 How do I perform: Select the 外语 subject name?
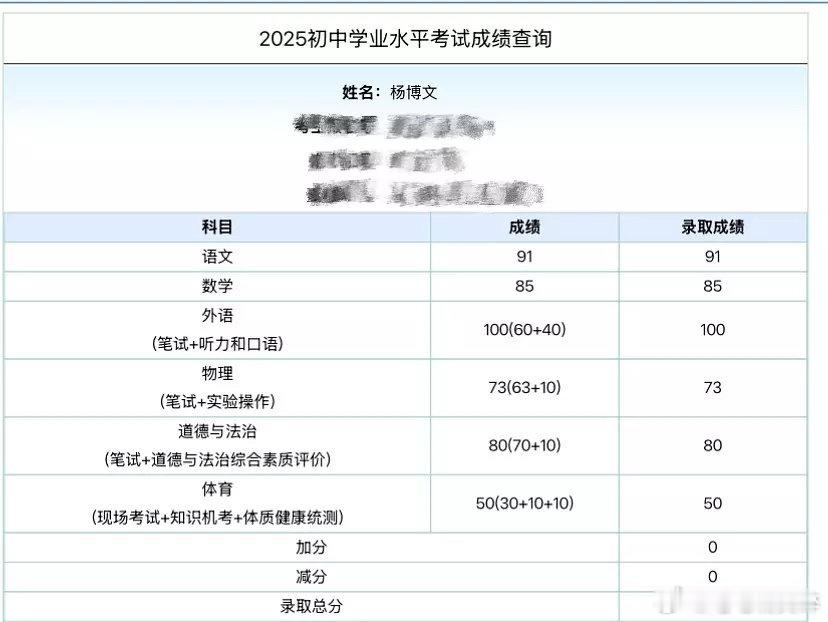217,316
